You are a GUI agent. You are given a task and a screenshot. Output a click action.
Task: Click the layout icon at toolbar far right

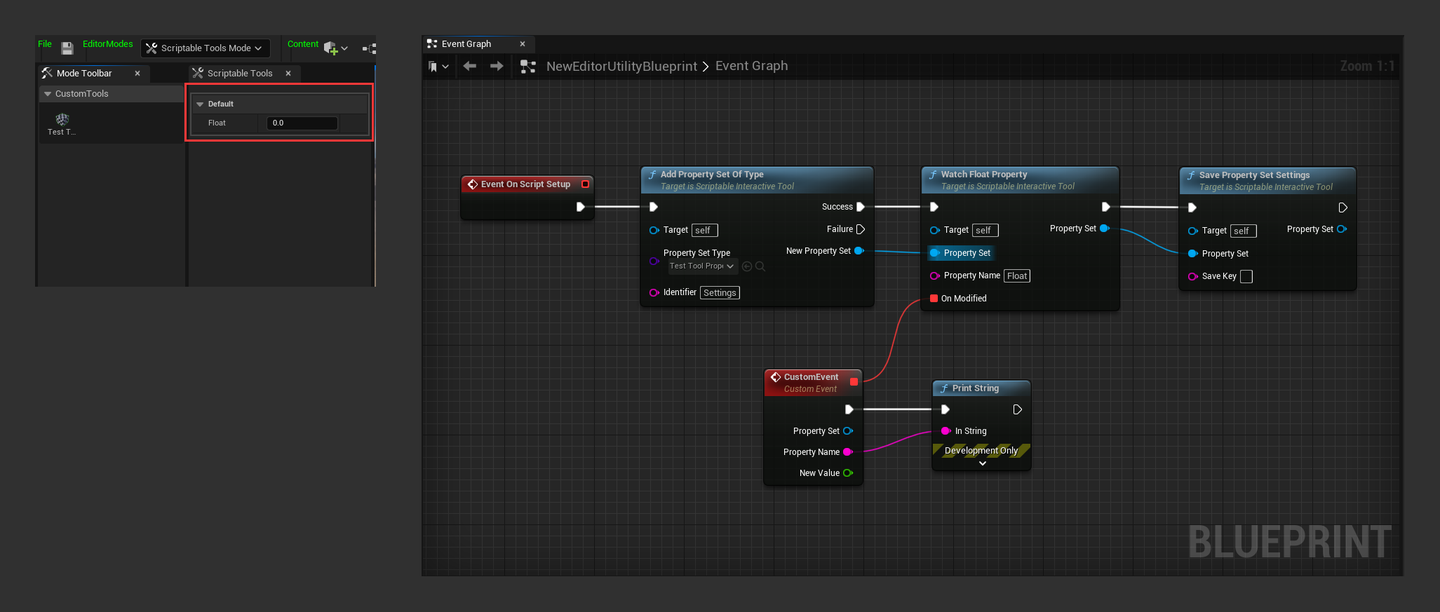(370, 48)
